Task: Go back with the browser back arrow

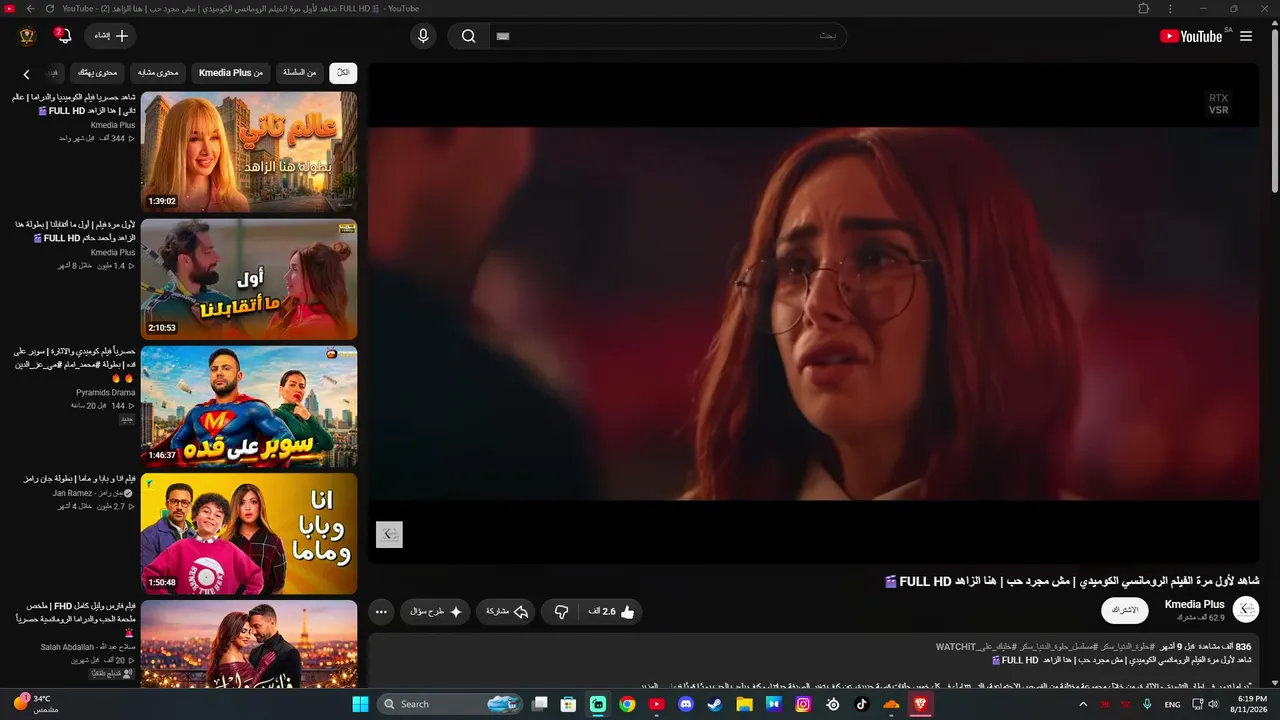Action: pyautogui.click(x=30, y=8)
